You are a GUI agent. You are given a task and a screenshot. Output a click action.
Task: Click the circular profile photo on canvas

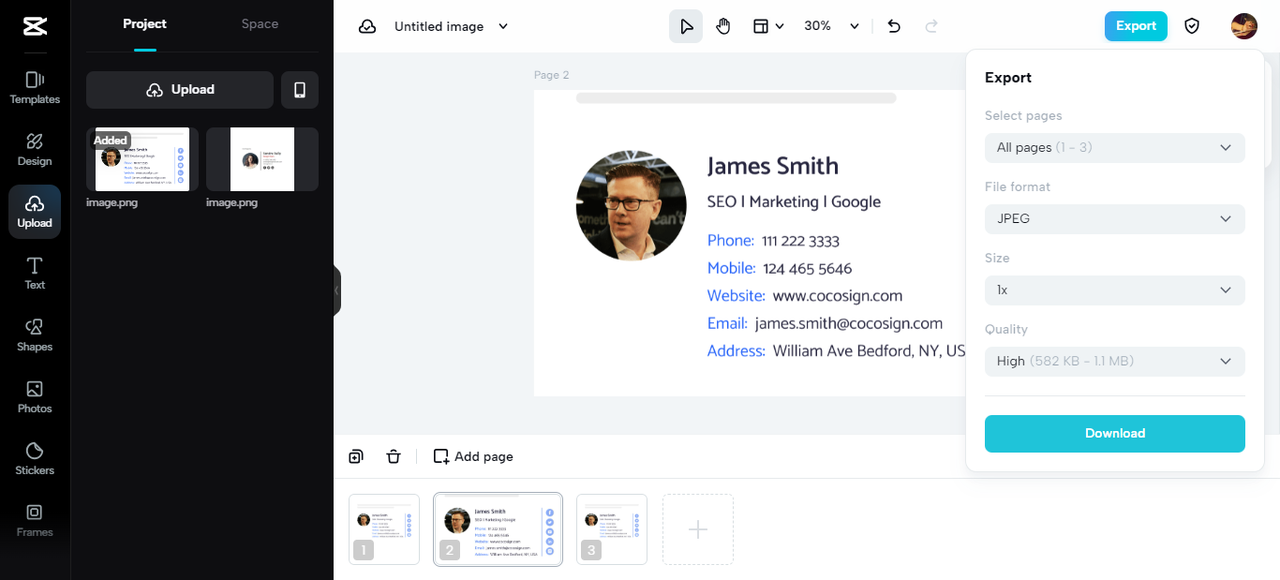(x=631, y=206)
